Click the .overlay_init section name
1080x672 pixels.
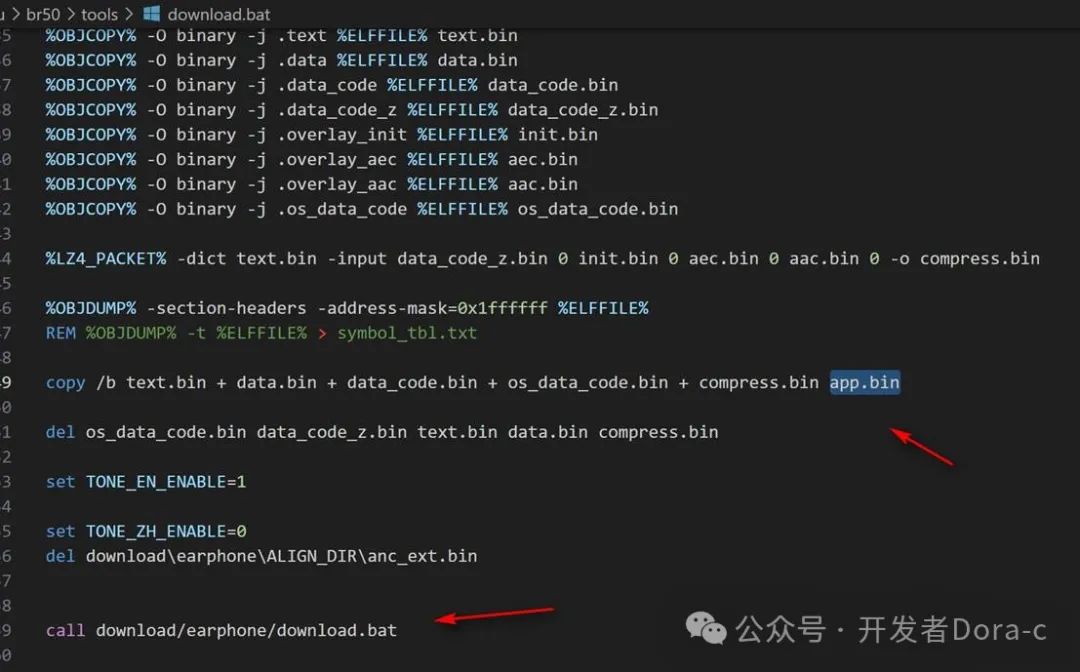pyautogui.click(x=342, y=135)
